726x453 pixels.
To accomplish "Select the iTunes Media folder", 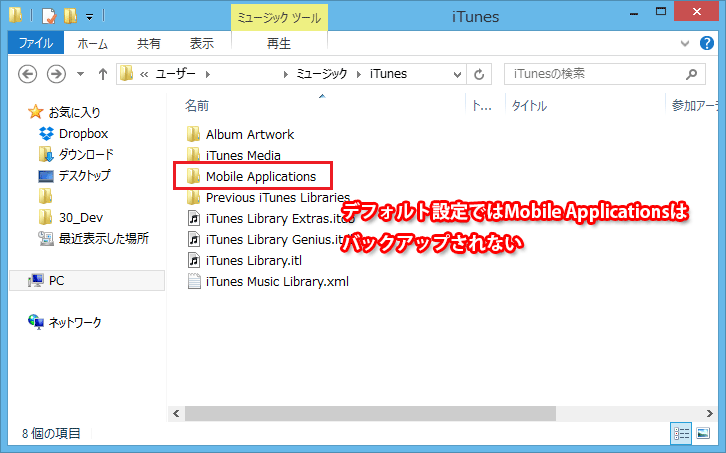I will coord(243,155).
